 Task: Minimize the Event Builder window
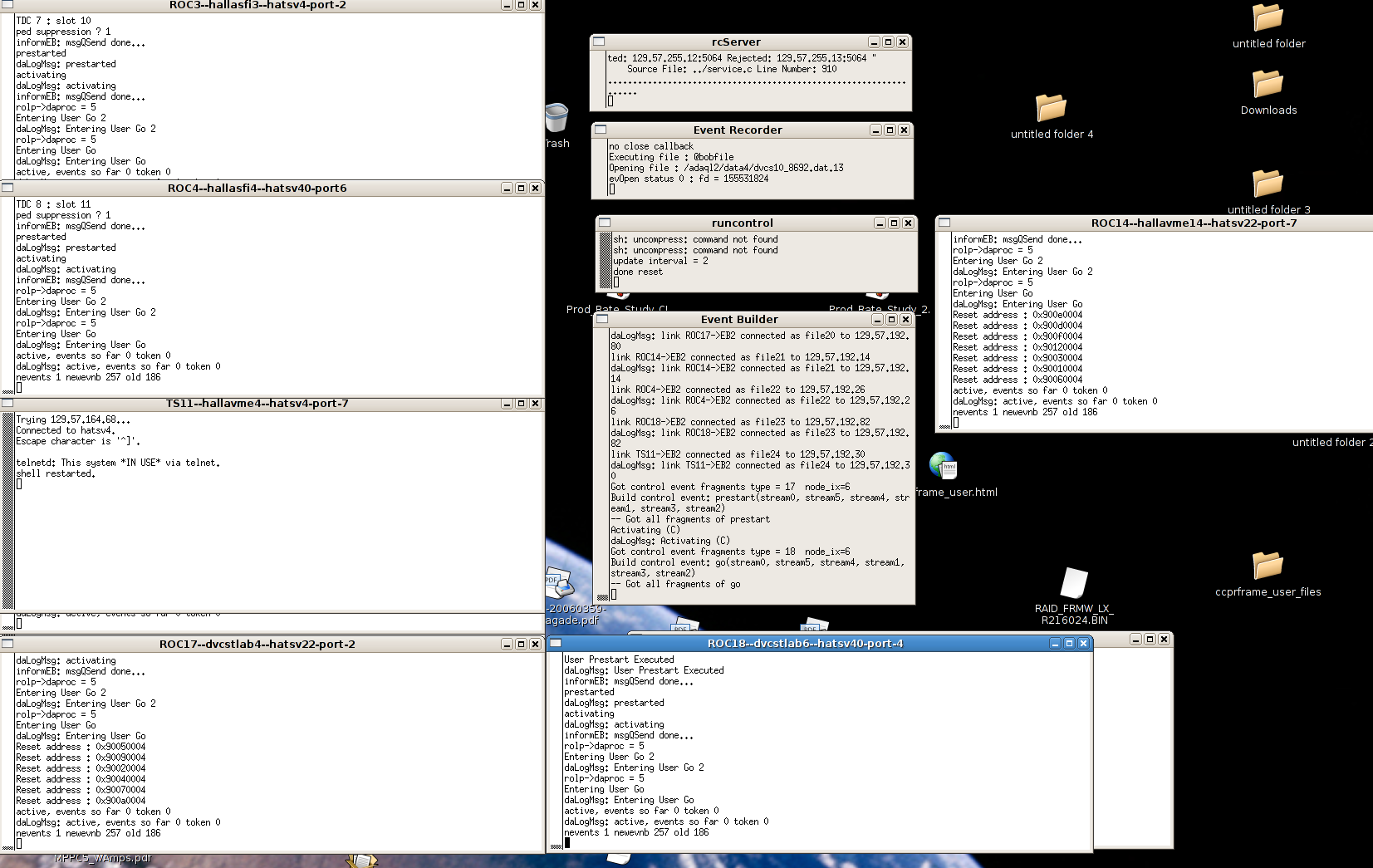[877, 319]
